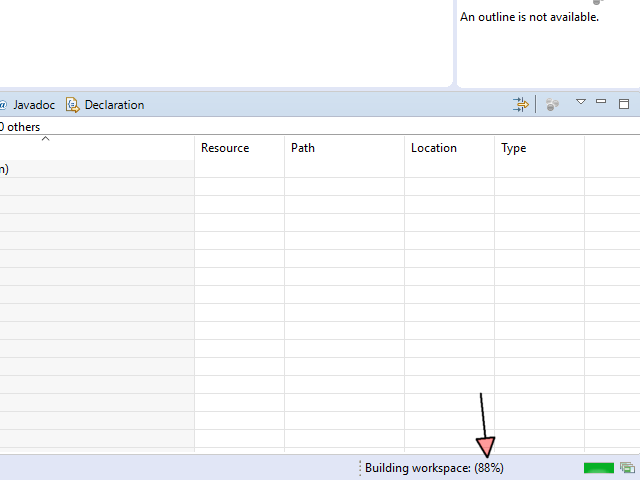Screen dimensions: 640x480
Task: Click the Declaration tab icon
Action: pos(72,105)
